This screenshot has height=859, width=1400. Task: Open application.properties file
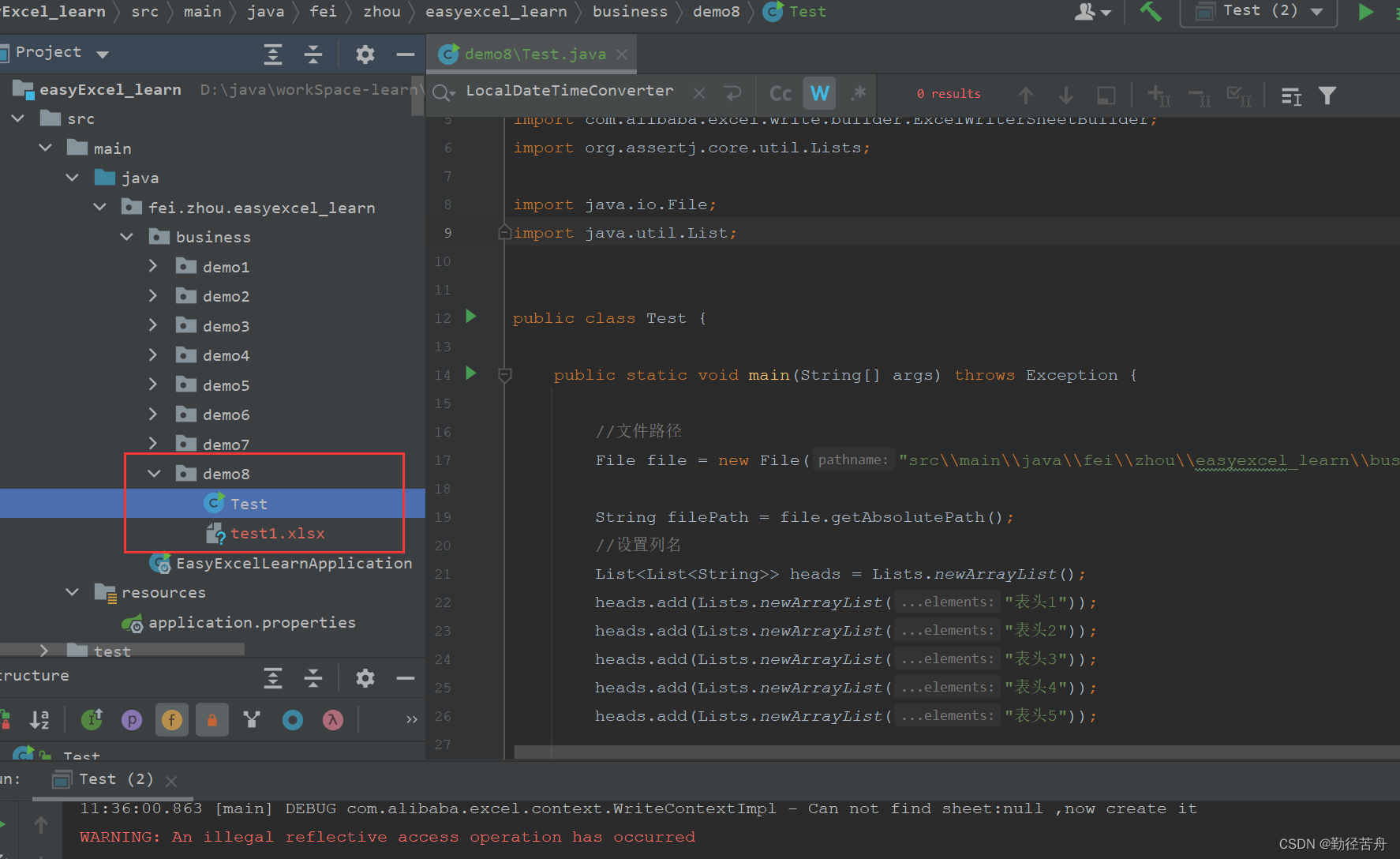pyautogui.click(x=252, y=622)
